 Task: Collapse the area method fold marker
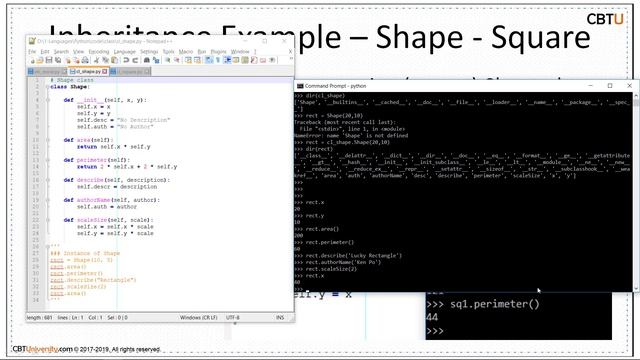click(48, 140)
